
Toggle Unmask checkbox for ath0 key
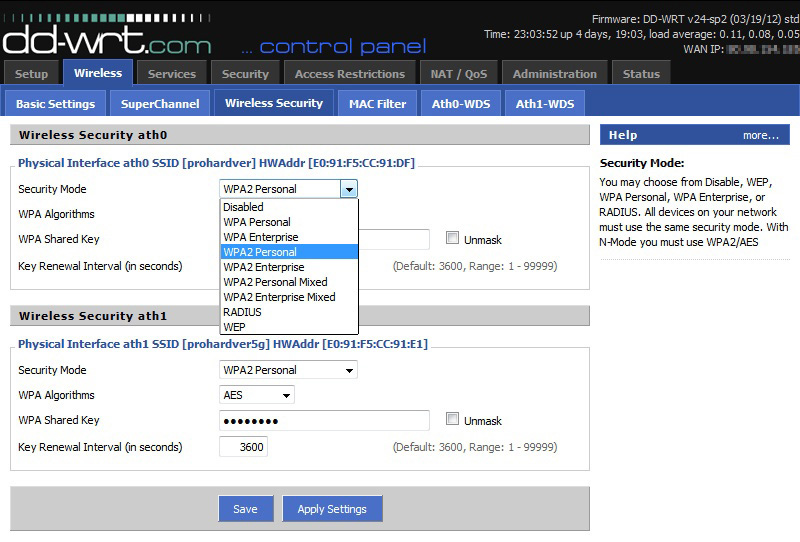click(452, 238)
